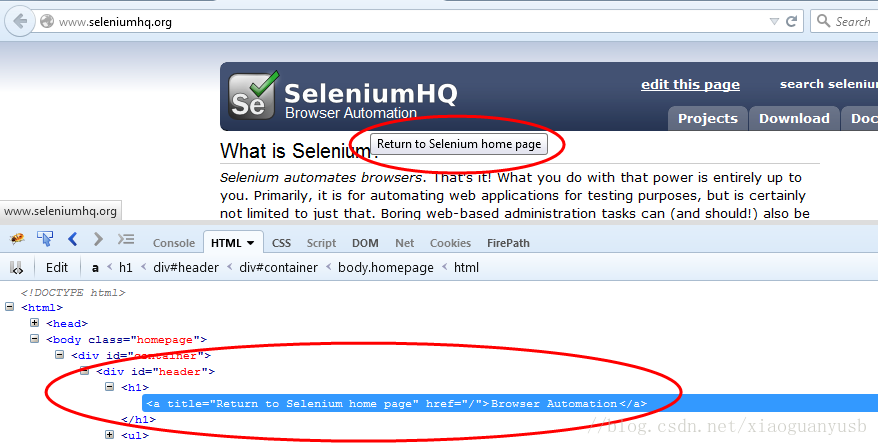The image size is (878, 446).
Task: Click the Firebug bug icon
Action: [17, 239]
